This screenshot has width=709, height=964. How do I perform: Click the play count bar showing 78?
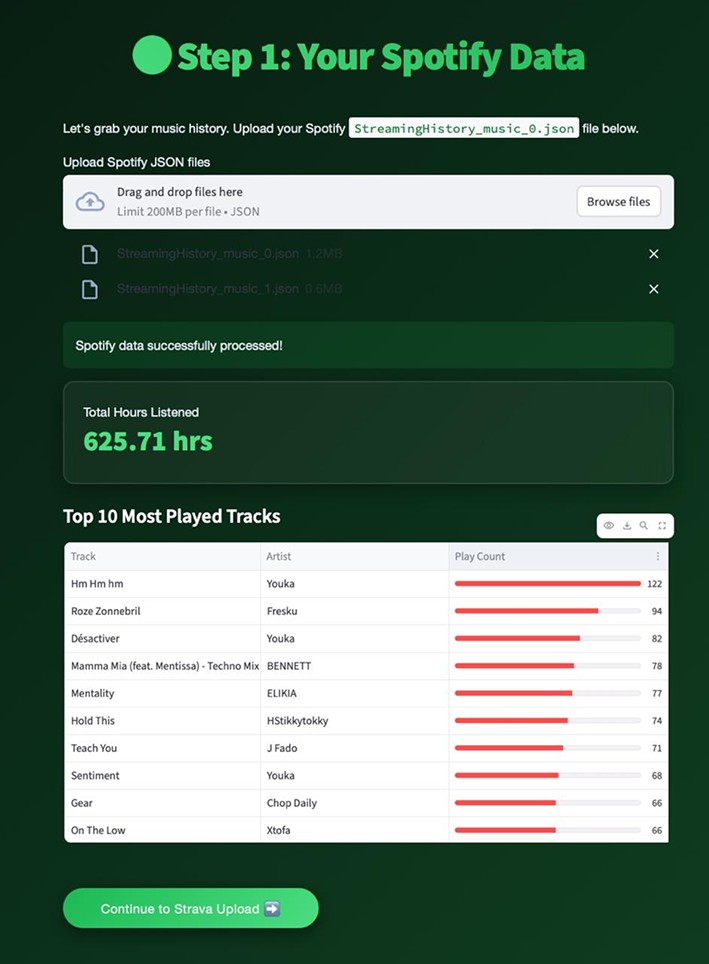coord(547,666)
